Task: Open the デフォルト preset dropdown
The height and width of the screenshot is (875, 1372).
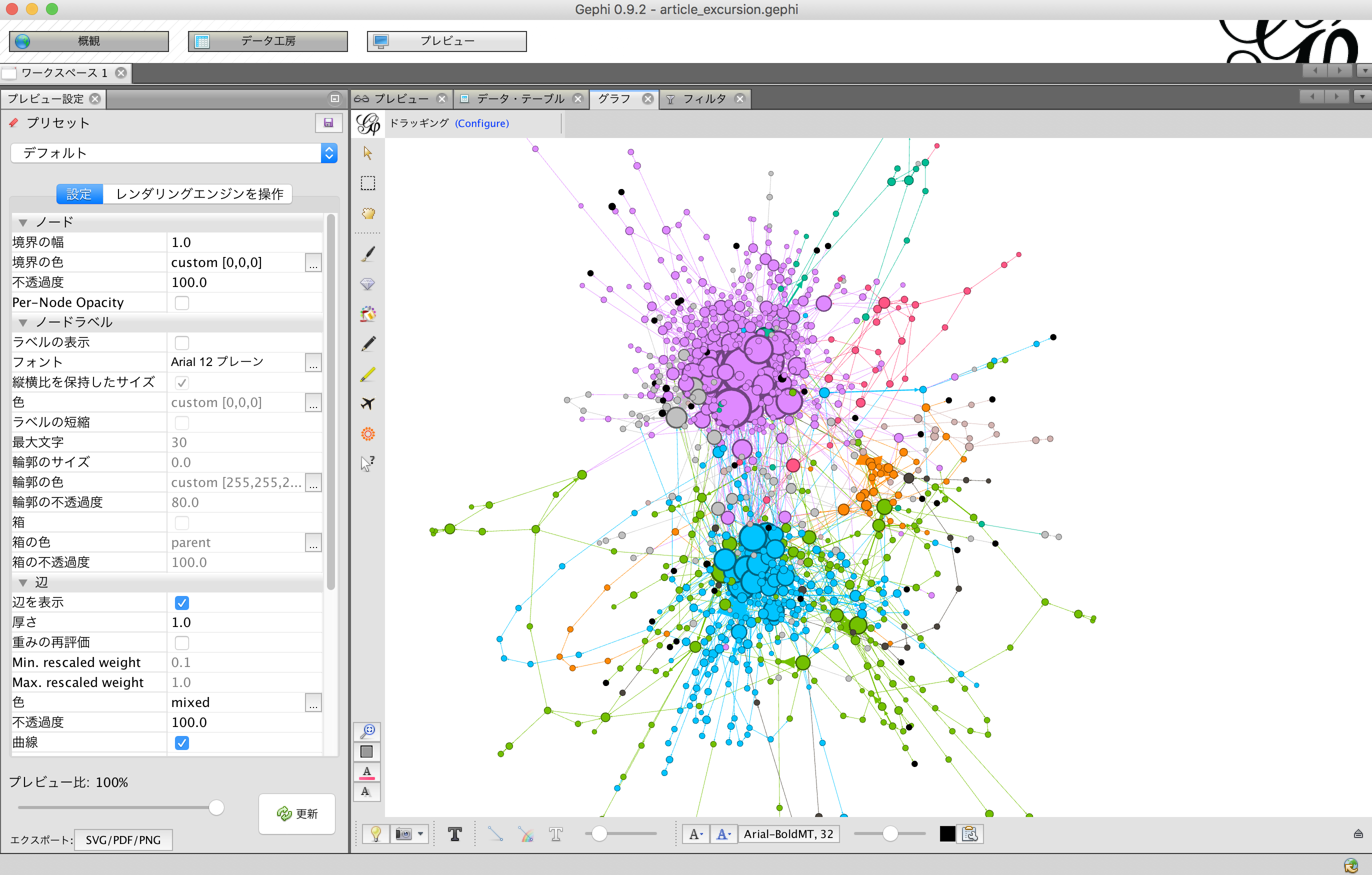Action: tap(174, 152)
